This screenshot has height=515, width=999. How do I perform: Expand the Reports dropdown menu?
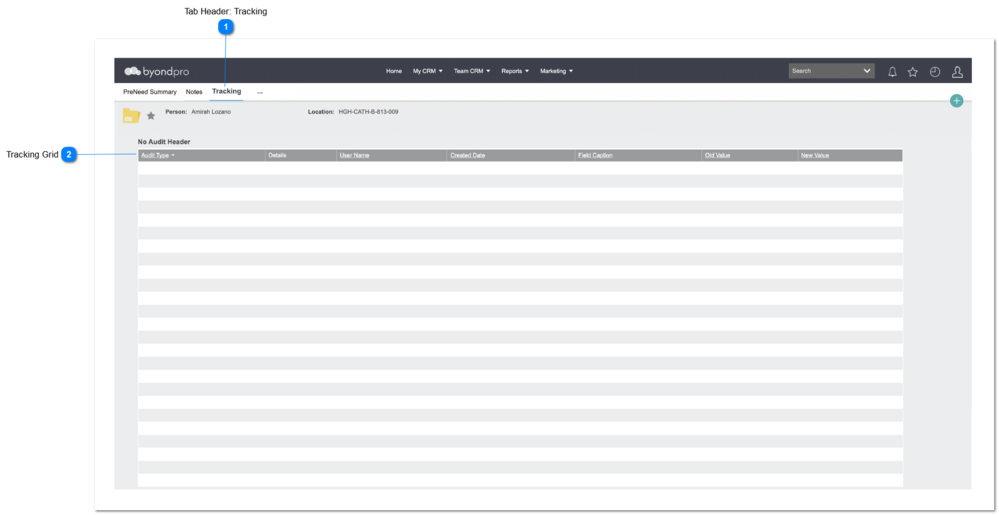pyautogui.click(x=515, y=71)
